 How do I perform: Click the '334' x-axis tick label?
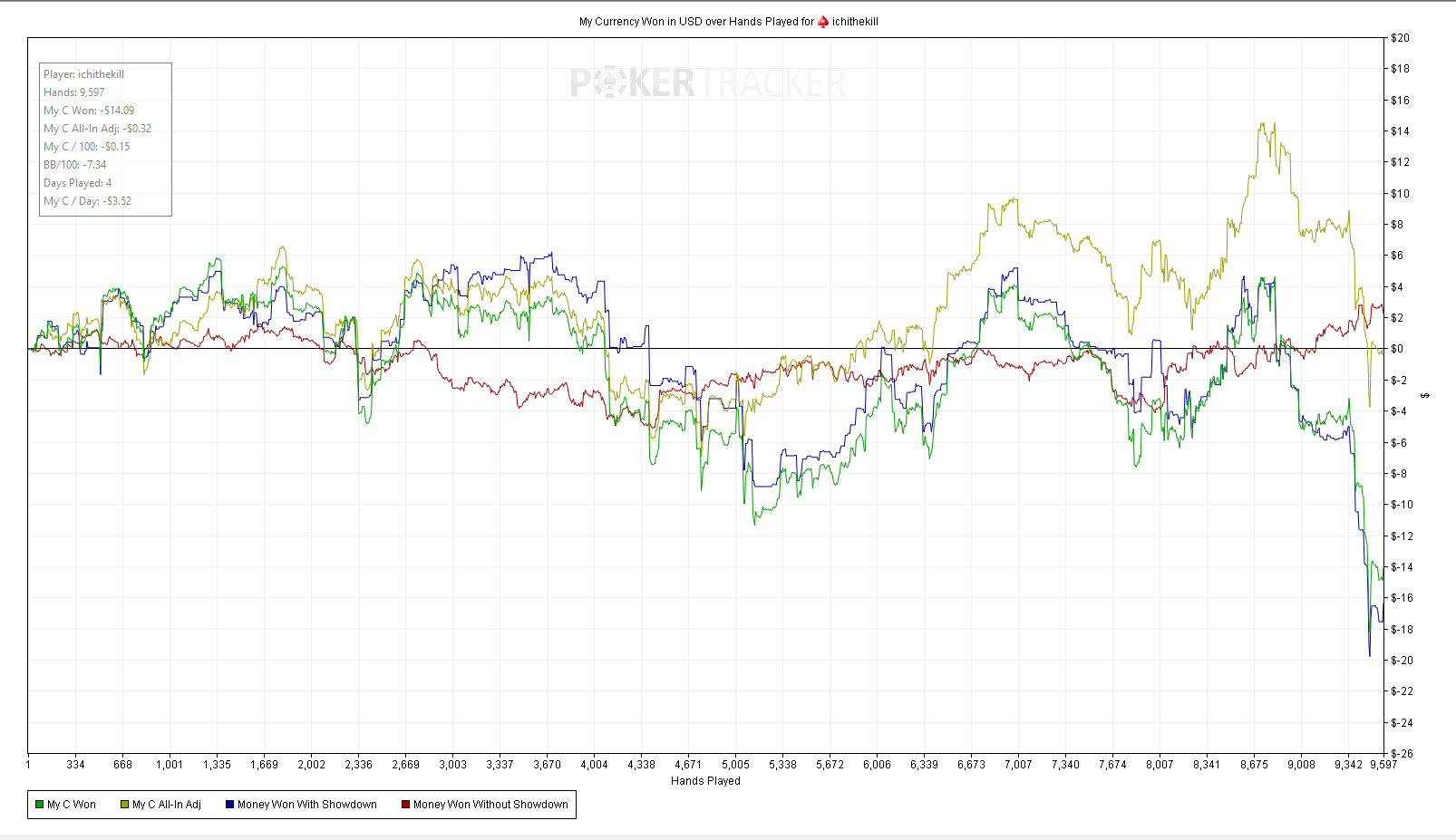coord(75,765)
